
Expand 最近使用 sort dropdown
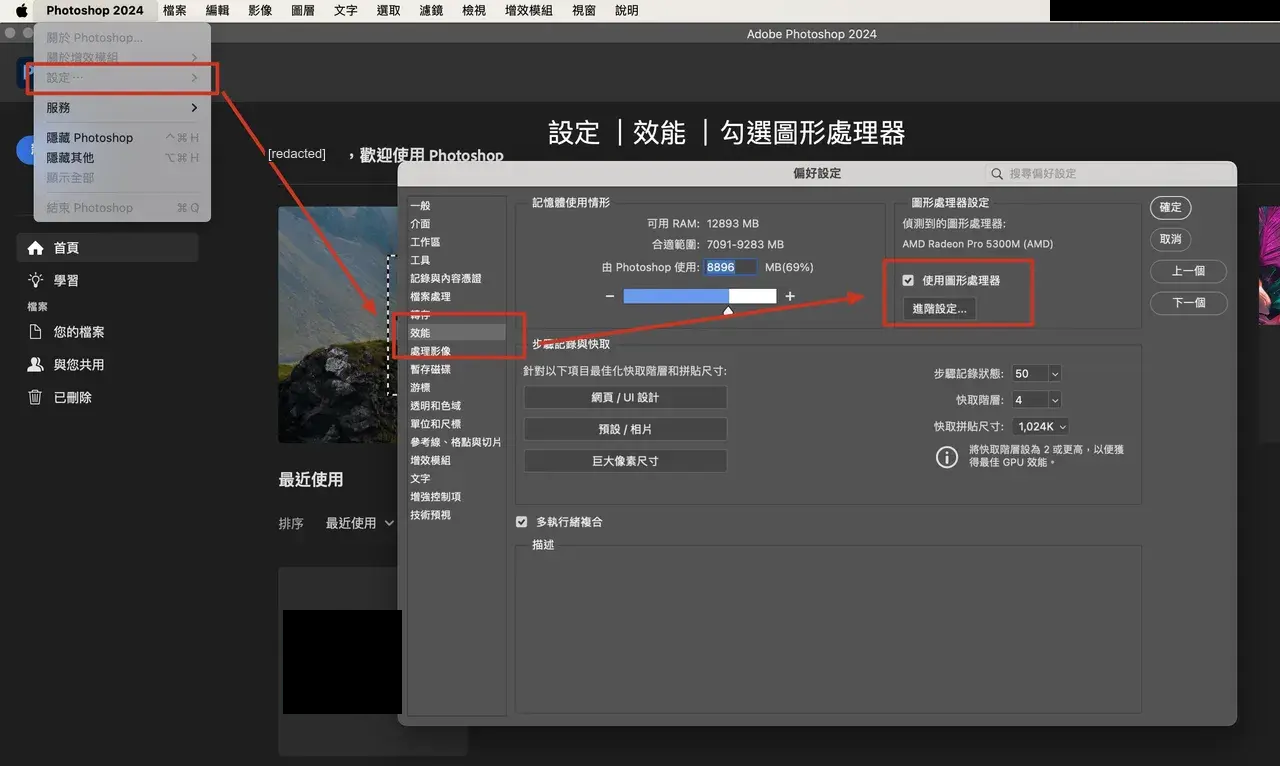[x=360, y=523]
